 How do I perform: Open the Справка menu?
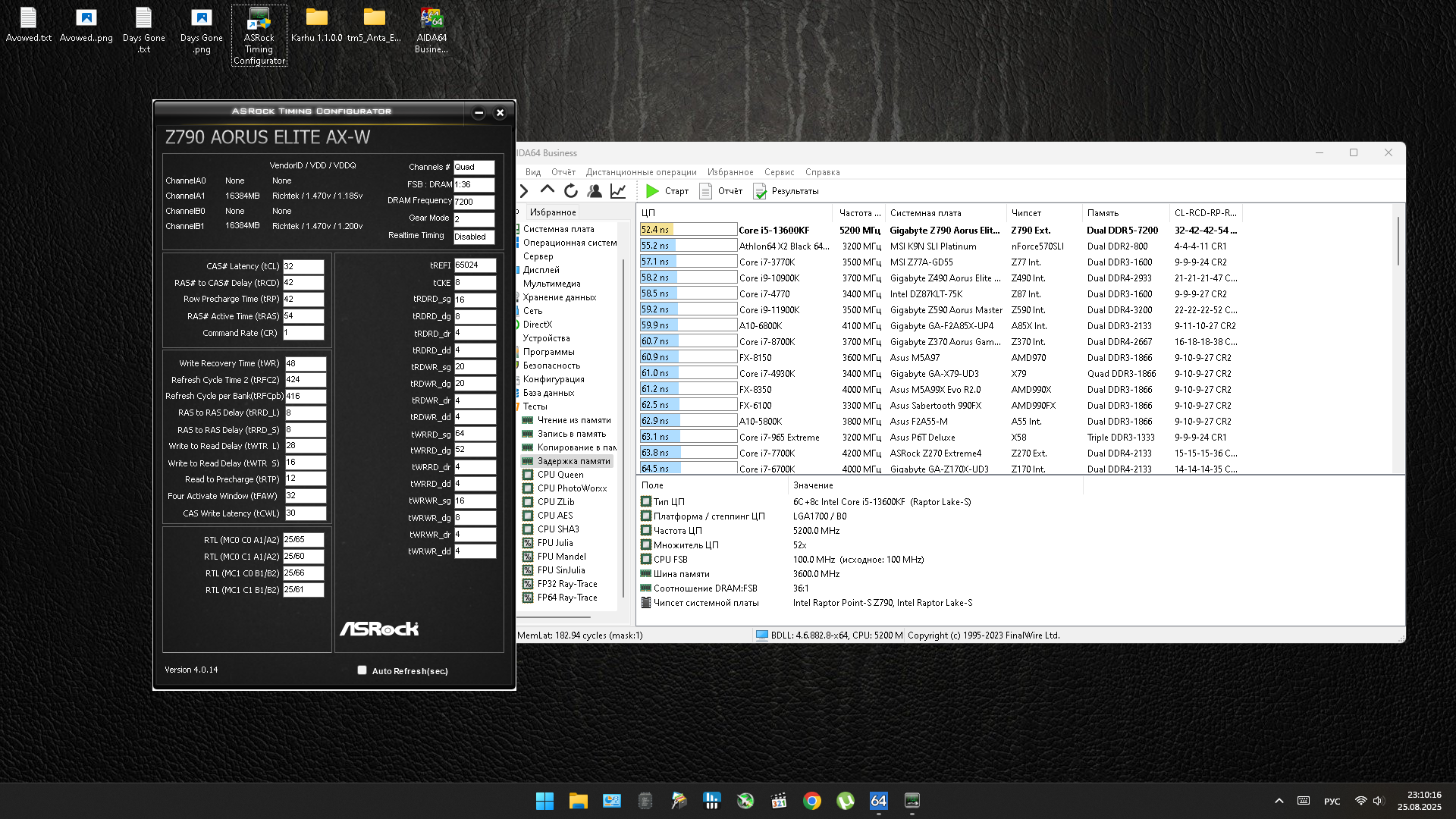pos(822,172)
